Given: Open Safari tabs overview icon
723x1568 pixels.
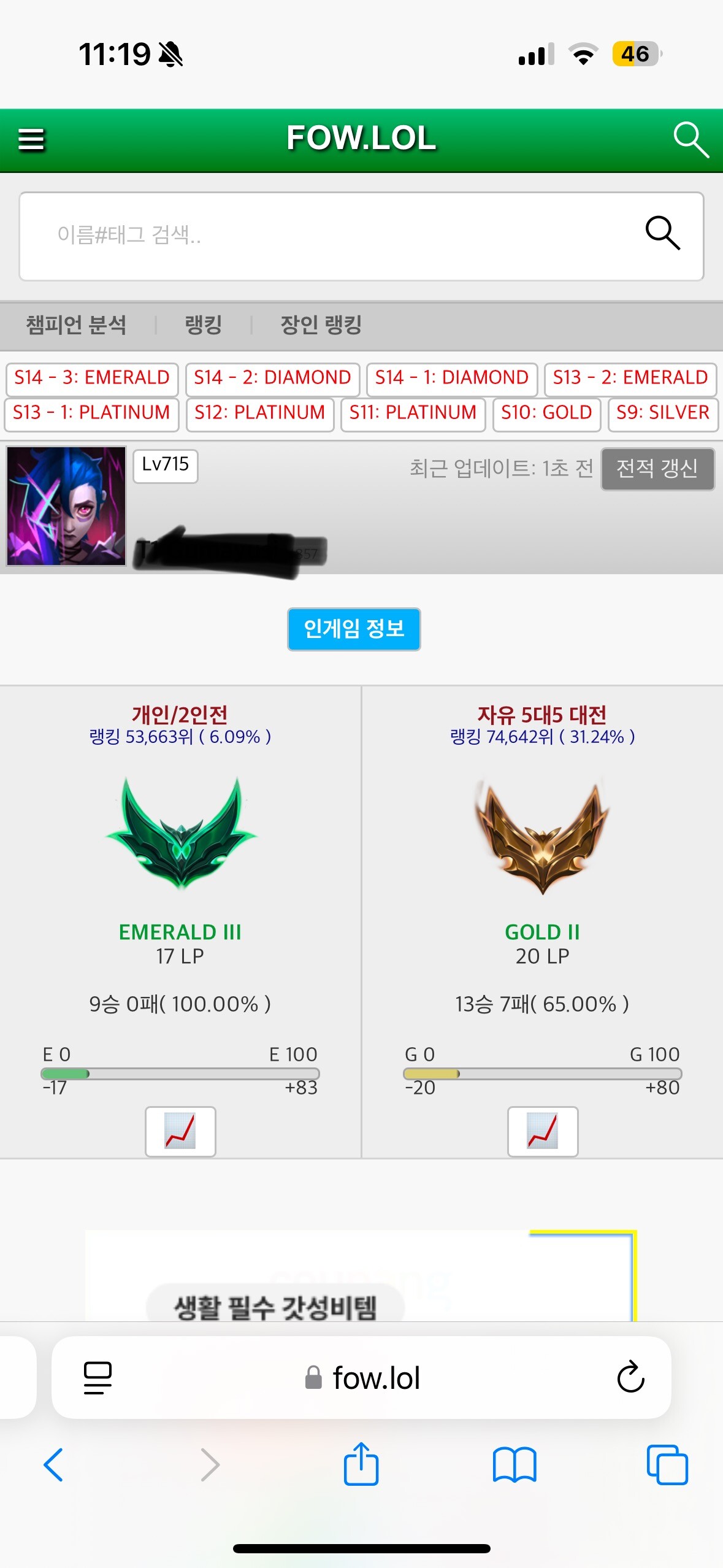Looking at the screenshot, I should tap(667, 1465).
